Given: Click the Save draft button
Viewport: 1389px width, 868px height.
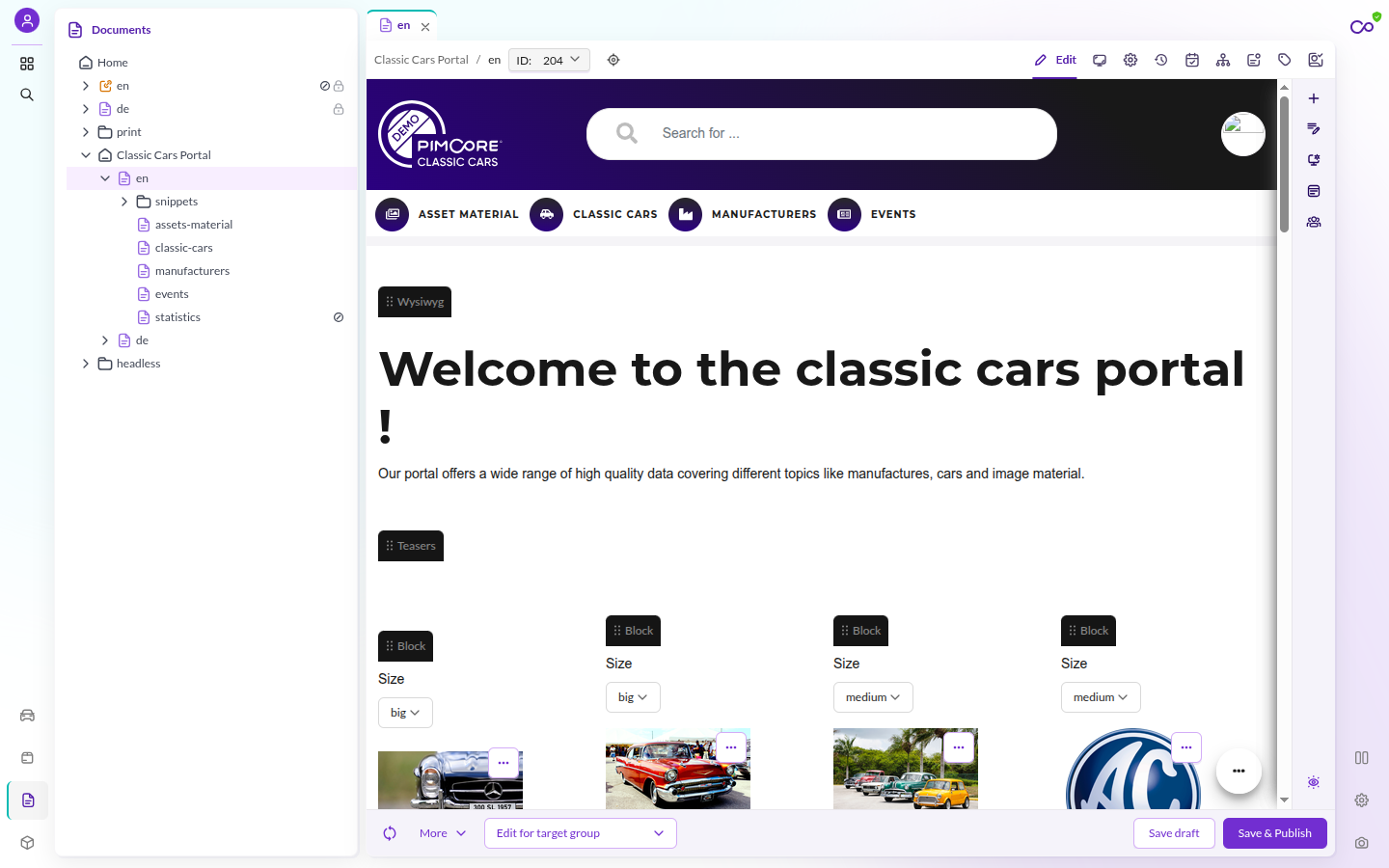Looking at the screenshot, I should pos(1174,833).
